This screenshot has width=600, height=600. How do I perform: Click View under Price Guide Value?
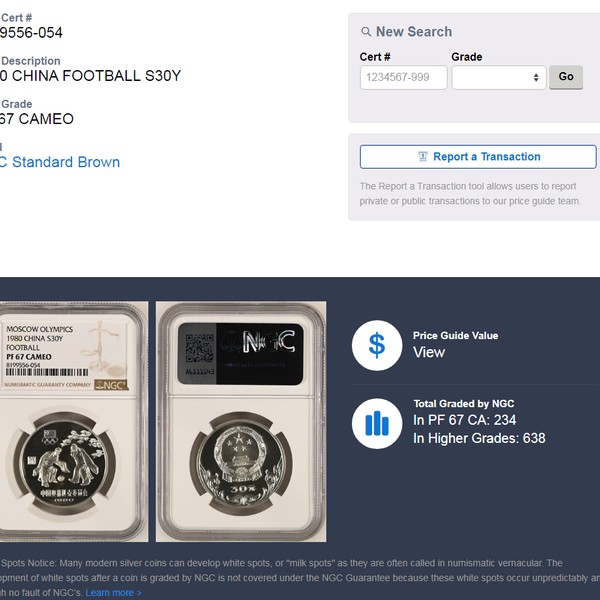pos(429,352)
